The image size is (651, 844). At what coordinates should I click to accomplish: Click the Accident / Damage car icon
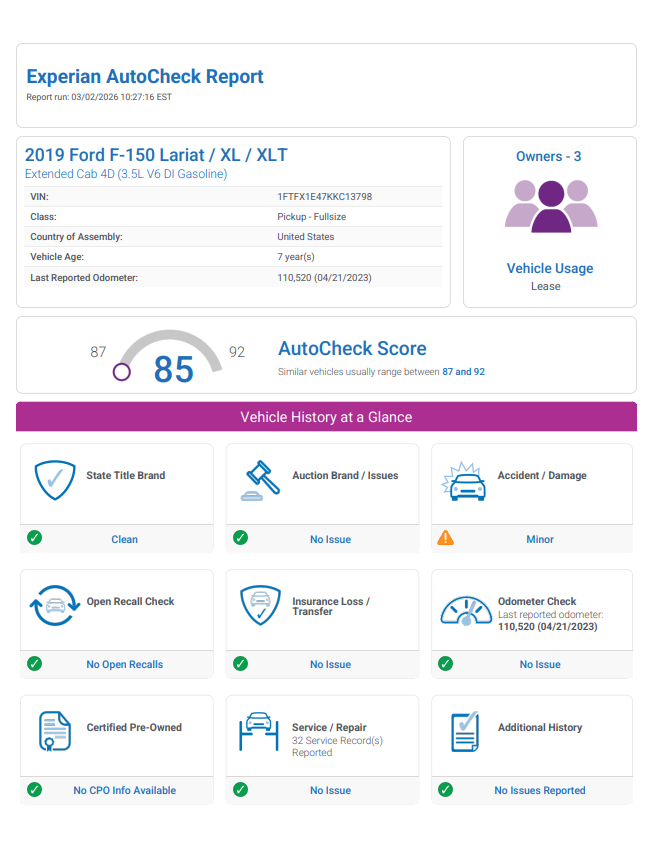coord(463,481)
